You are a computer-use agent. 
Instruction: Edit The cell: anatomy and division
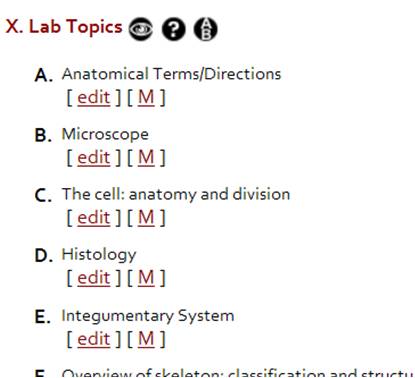click(94, 218)
